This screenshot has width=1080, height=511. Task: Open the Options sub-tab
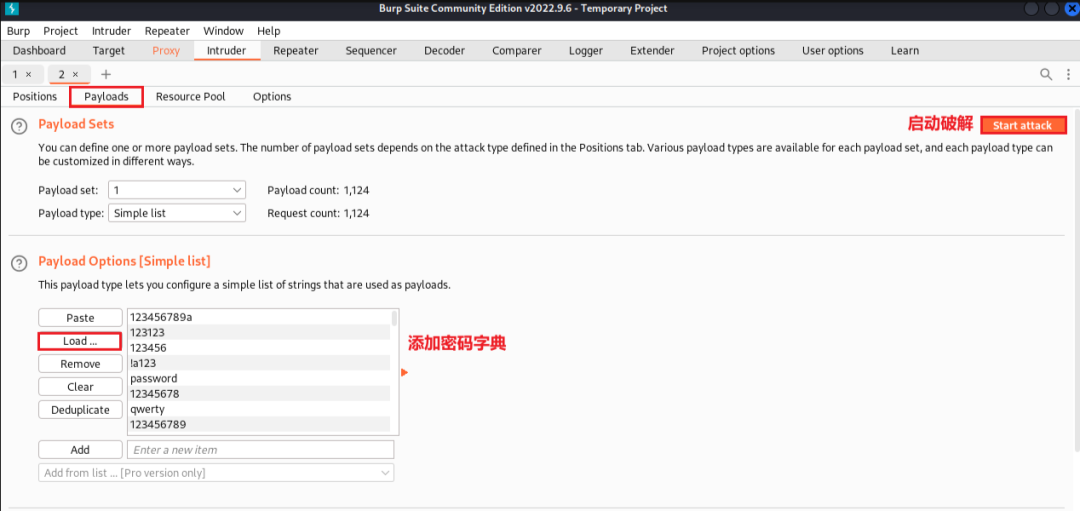[x=272, y=96]
